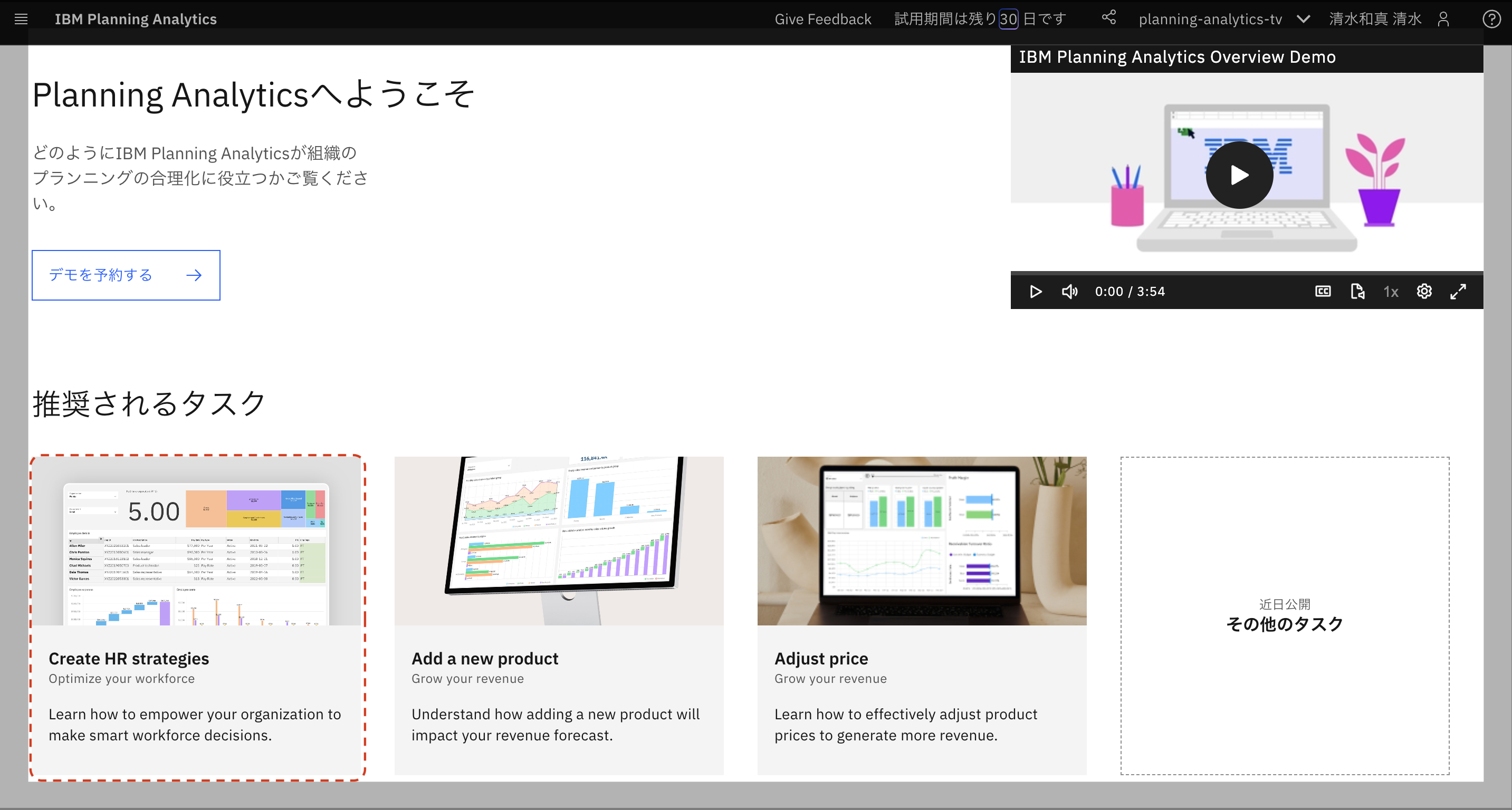Click the share icon in header
Screen dimensions: 1512x810
(1109, 17)
